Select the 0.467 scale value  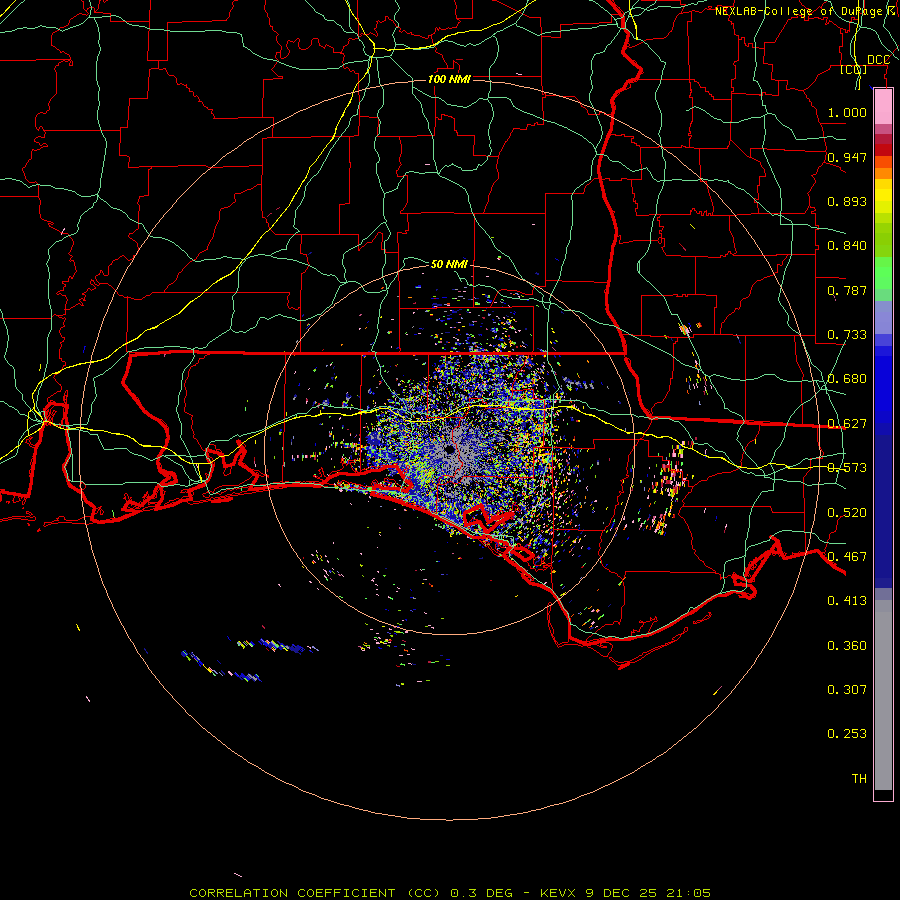tap(847, 557)
